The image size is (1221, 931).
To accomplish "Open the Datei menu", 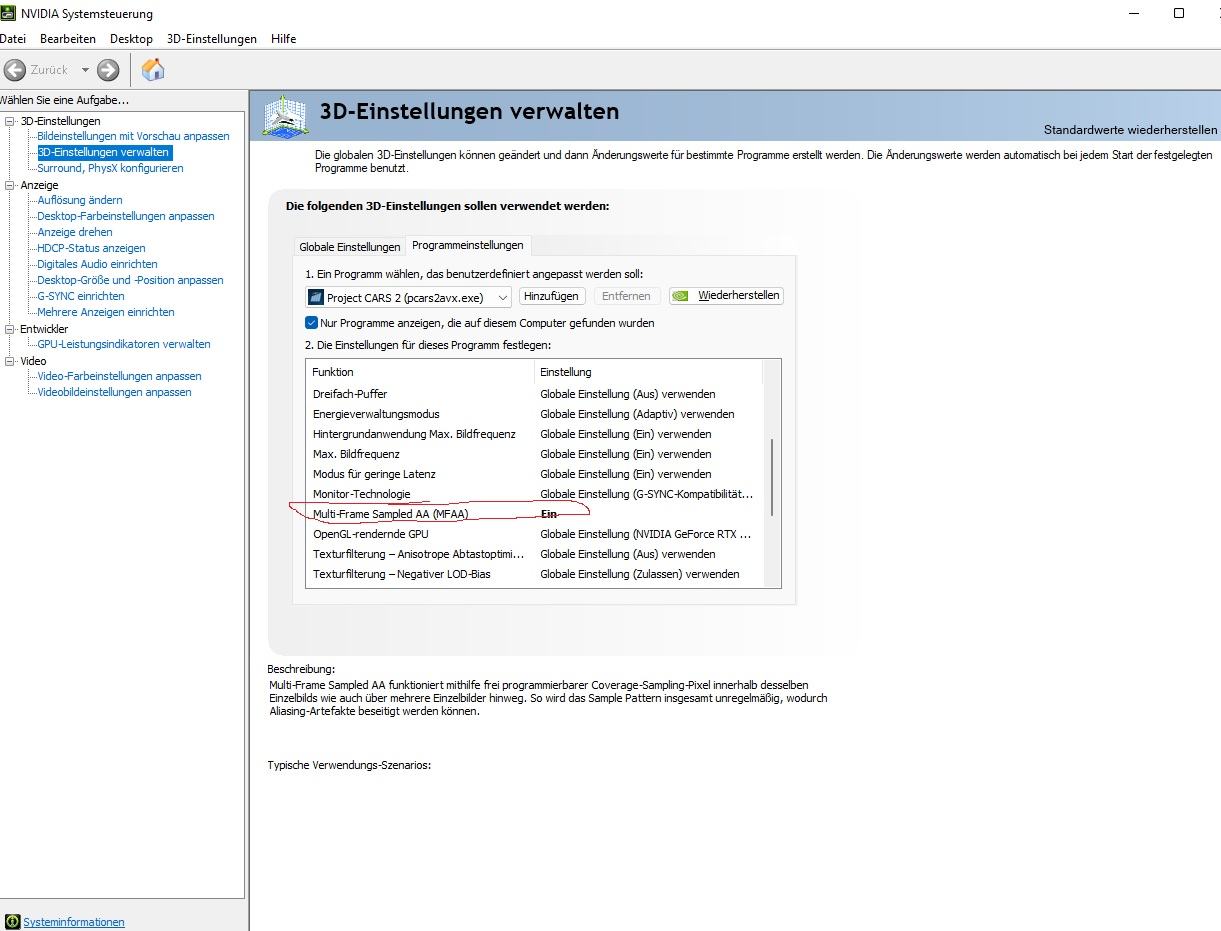I will click(x=13, y=39).
